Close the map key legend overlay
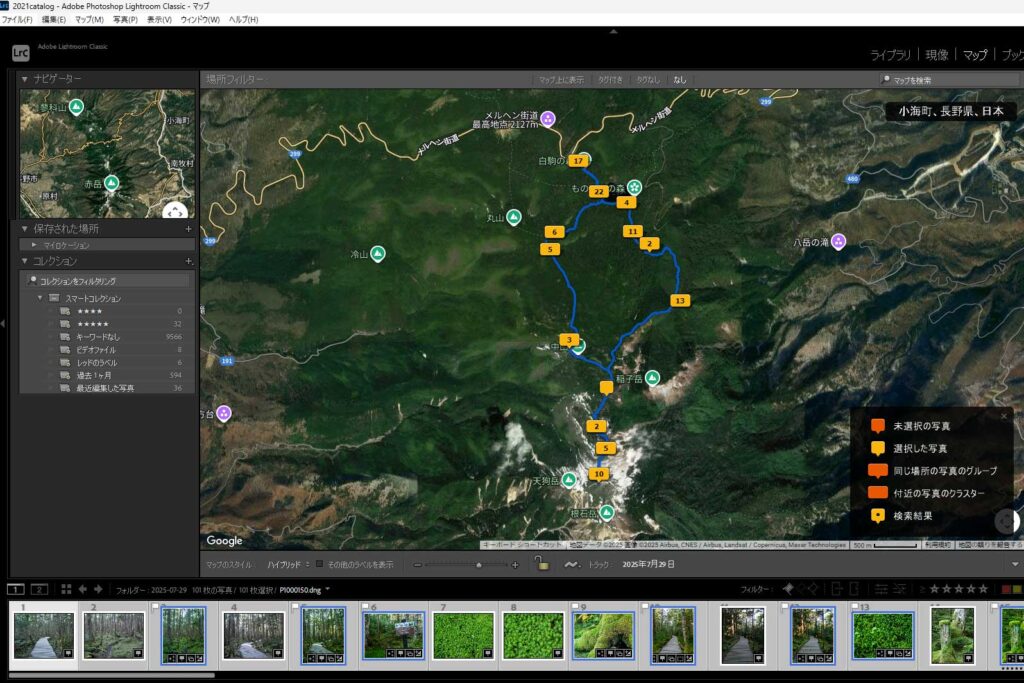 click(x=1004, y=416)
